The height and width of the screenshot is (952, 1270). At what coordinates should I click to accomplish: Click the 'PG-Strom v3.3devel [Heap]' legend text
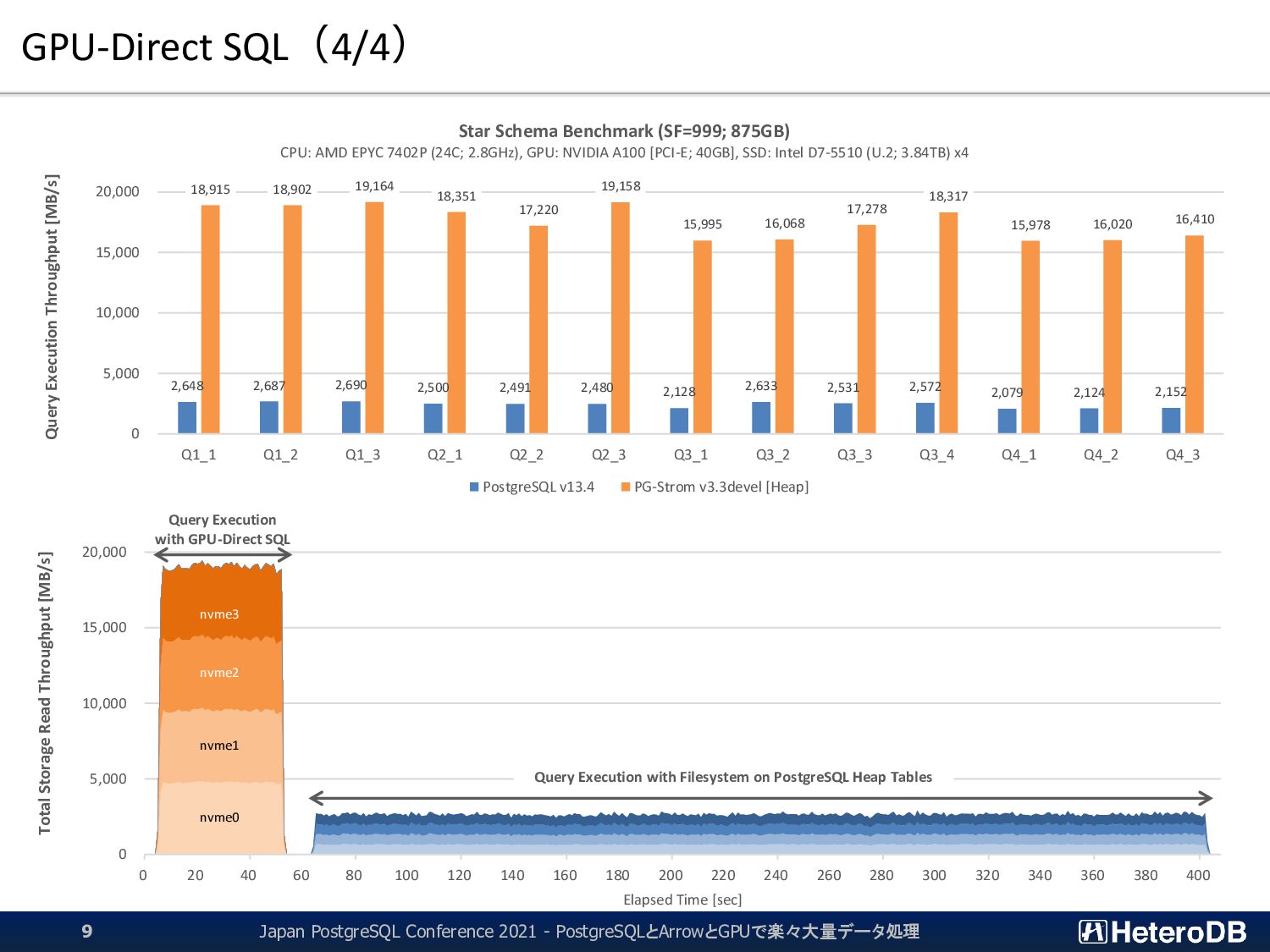pyautogui.click(x=721, y=487)
